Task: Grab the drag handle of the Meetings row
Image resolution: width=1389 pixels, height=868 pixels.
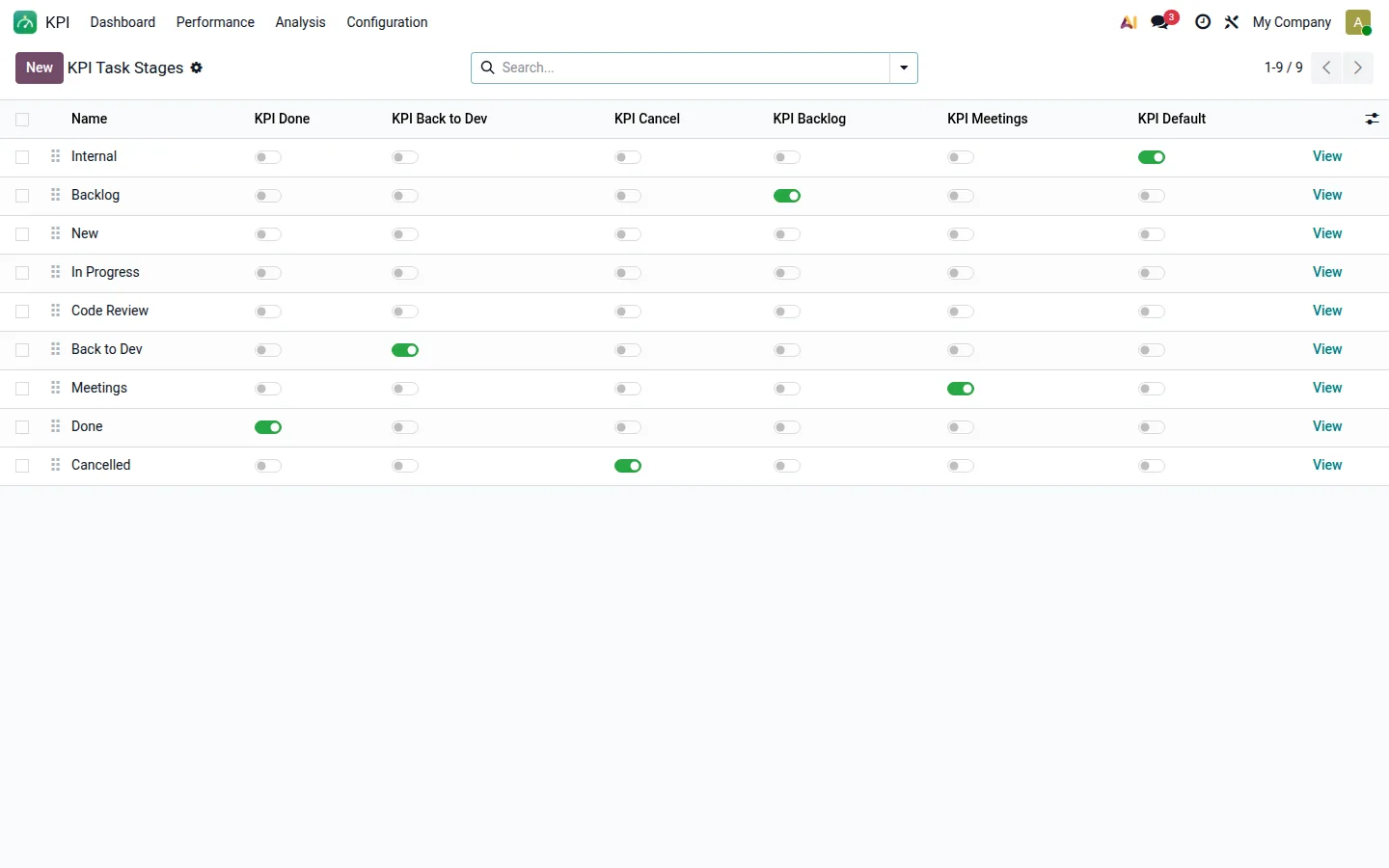Action: tap(56, 388)
